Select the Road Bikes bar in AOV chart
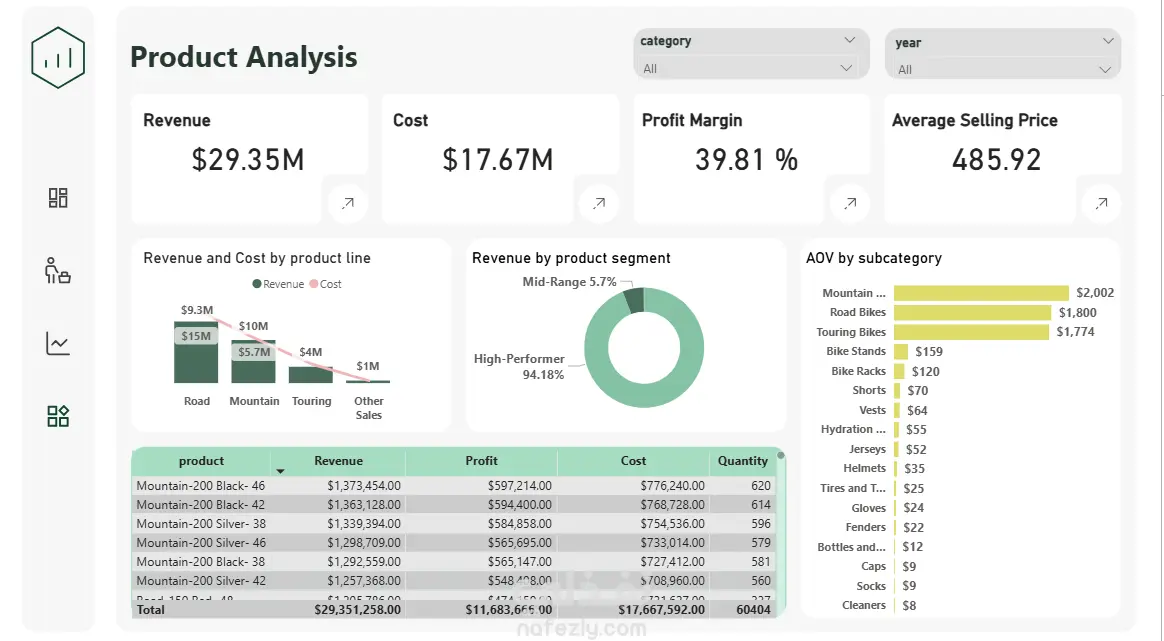Image resolution: width=1164 pixels, height=641 pixels. 972,313
